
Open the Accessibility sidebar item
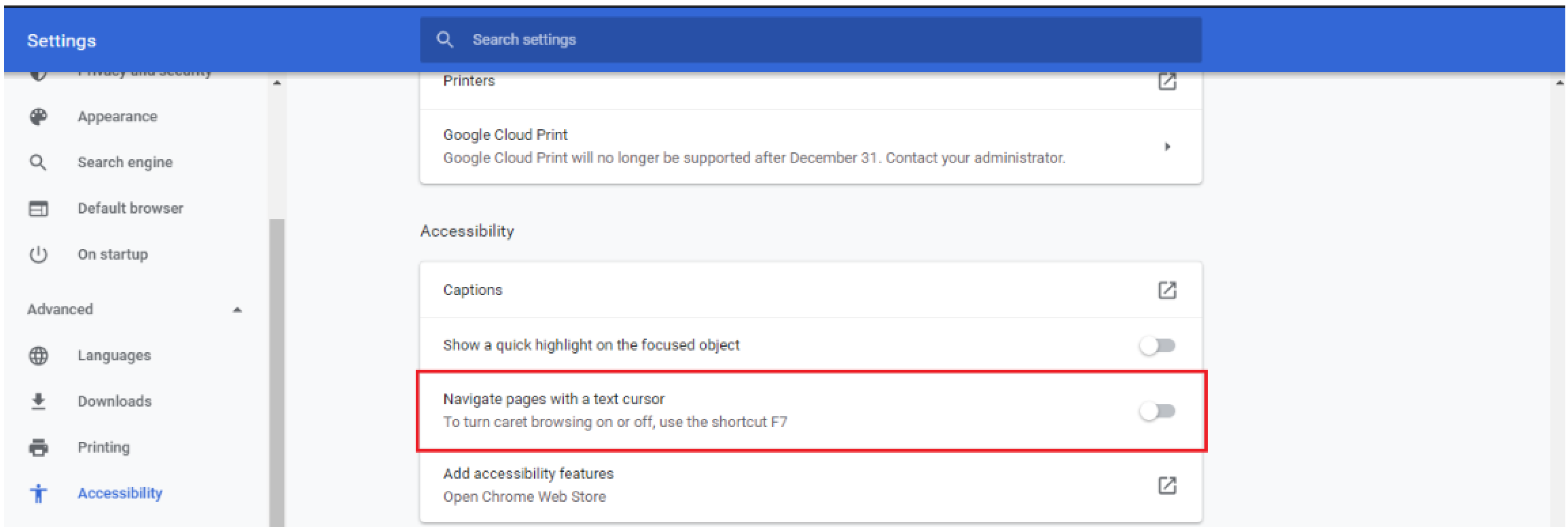pos(120,494)
